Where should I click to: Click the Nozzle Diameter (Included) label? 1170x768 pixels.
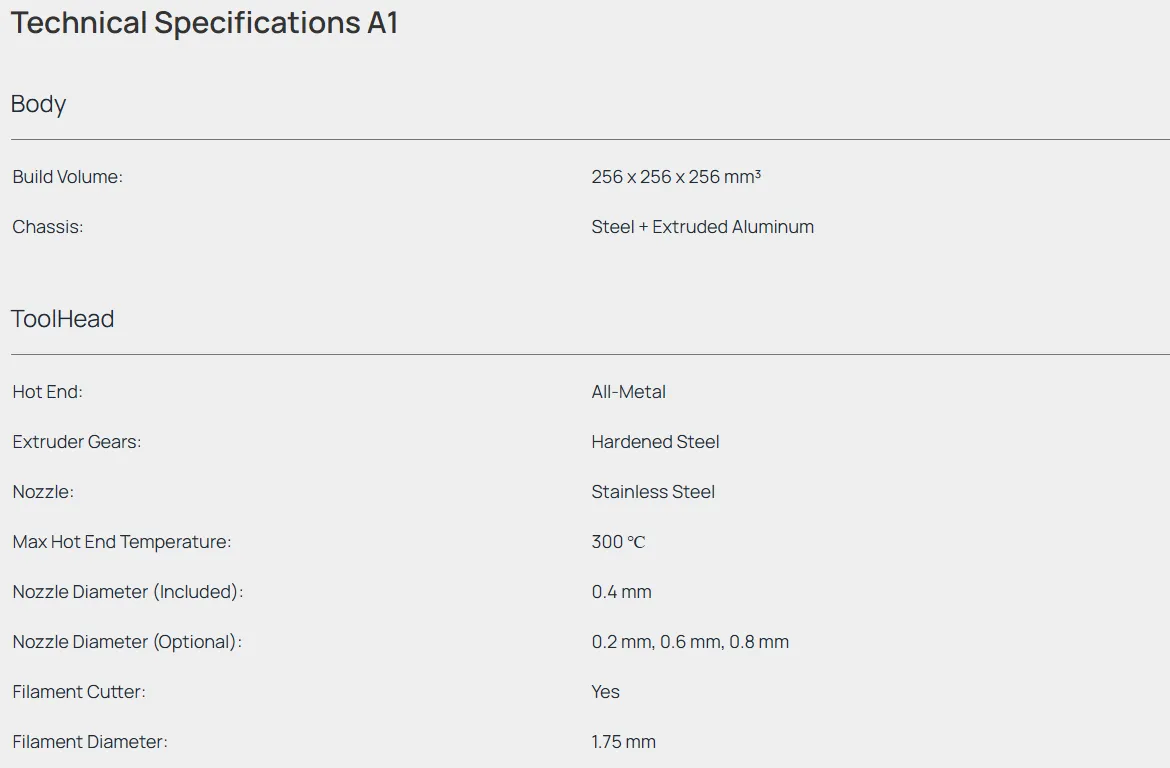click(x=127, y=592)
